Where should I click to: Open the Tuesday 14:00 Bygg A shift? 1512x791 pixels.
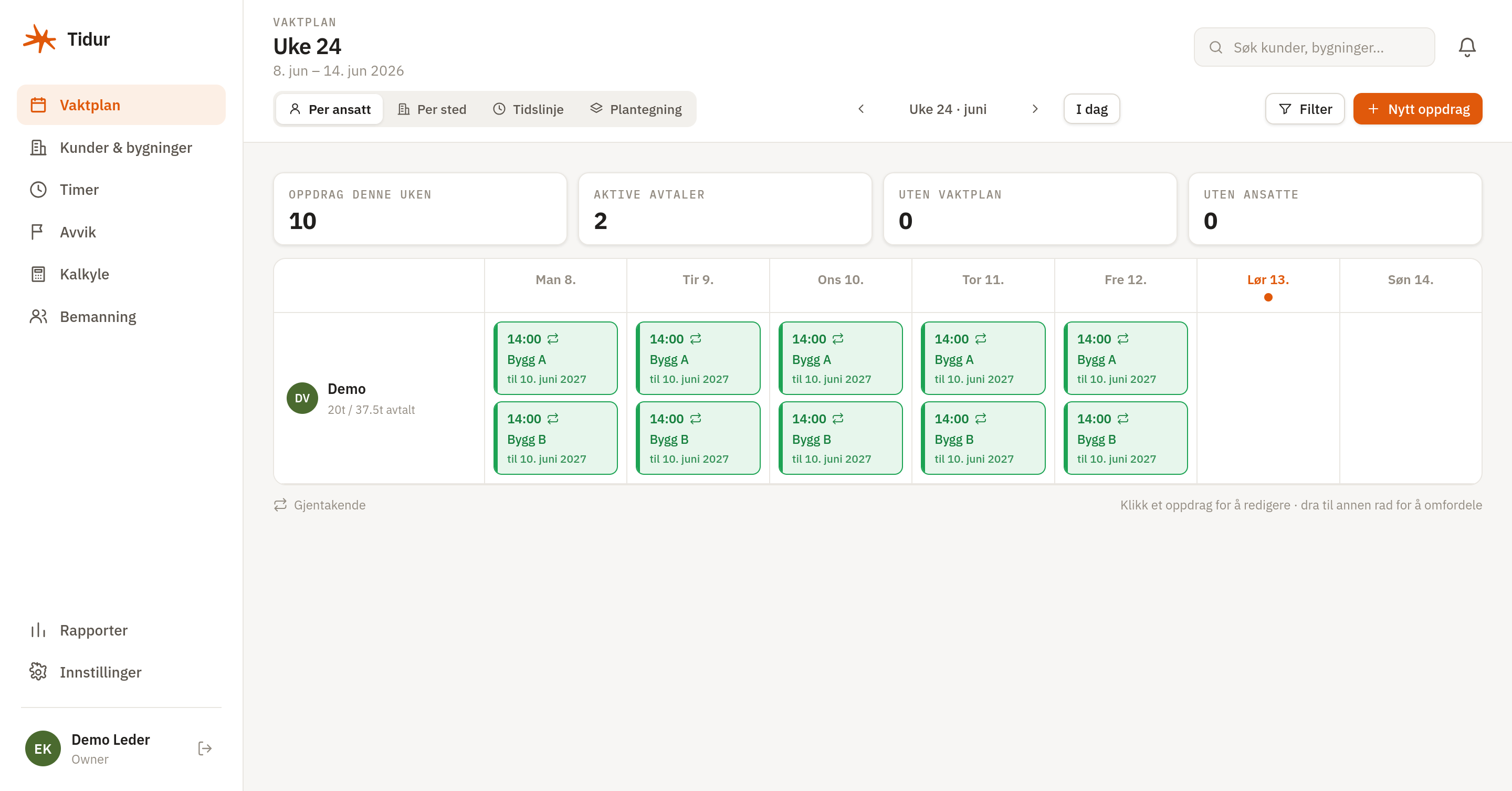(x=698, y=358)
